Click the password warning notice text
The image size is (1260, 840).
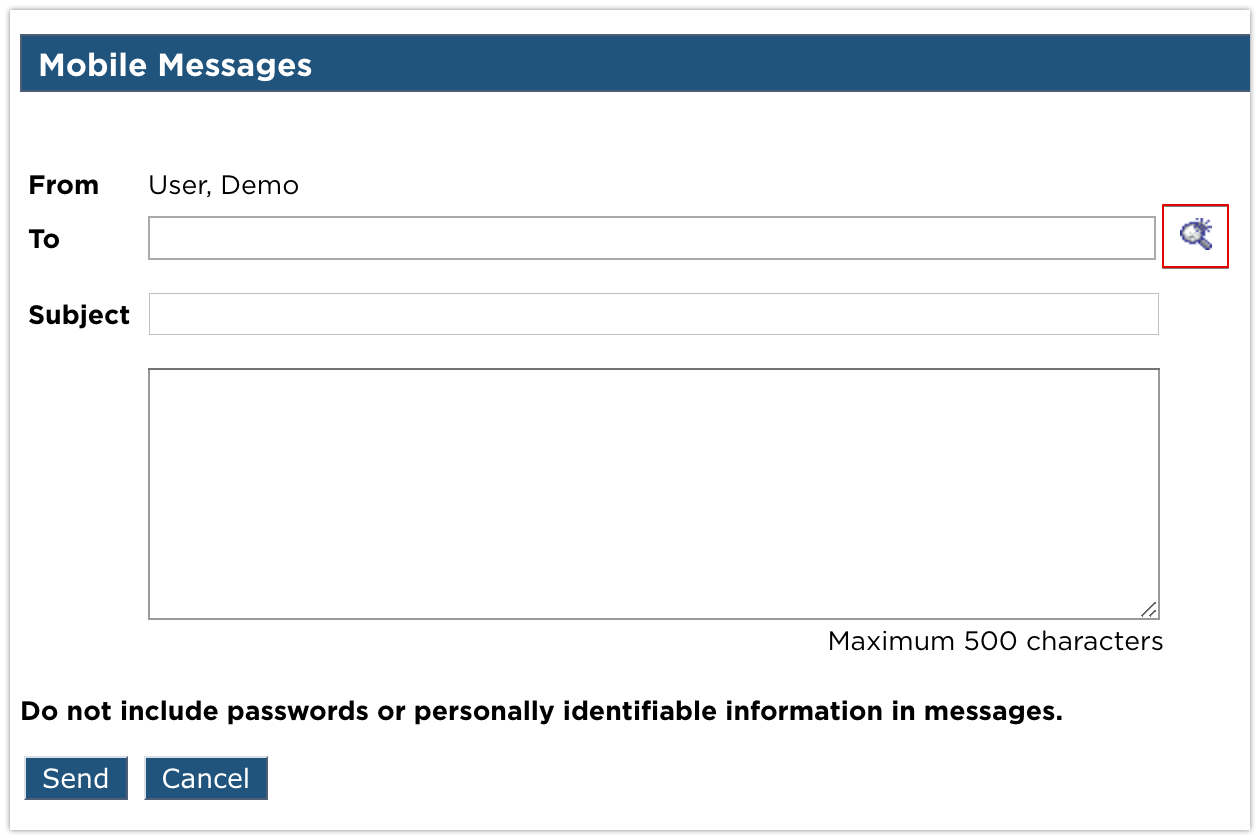tap(541, 711)
